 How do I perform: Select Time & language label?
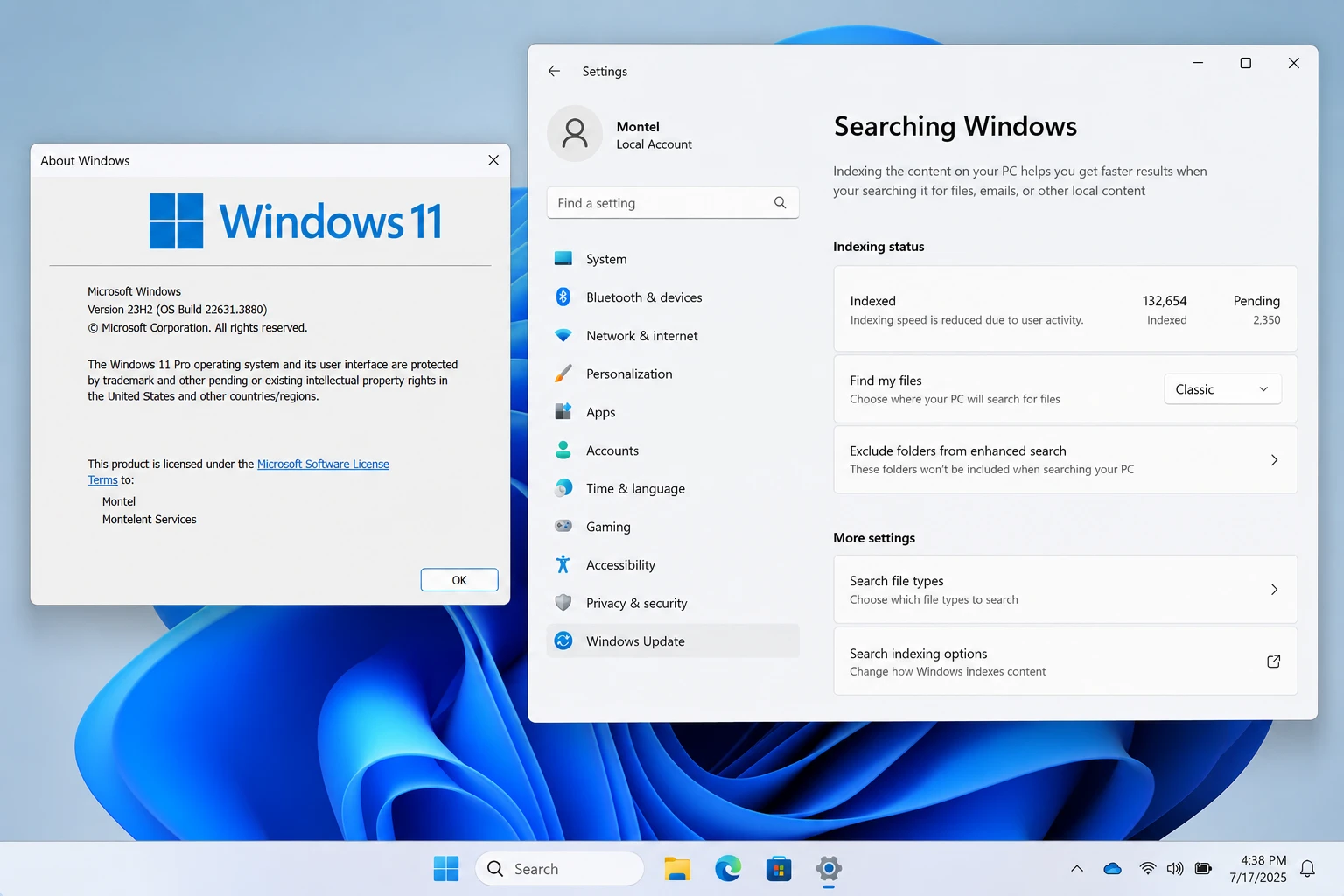[635, 488]
